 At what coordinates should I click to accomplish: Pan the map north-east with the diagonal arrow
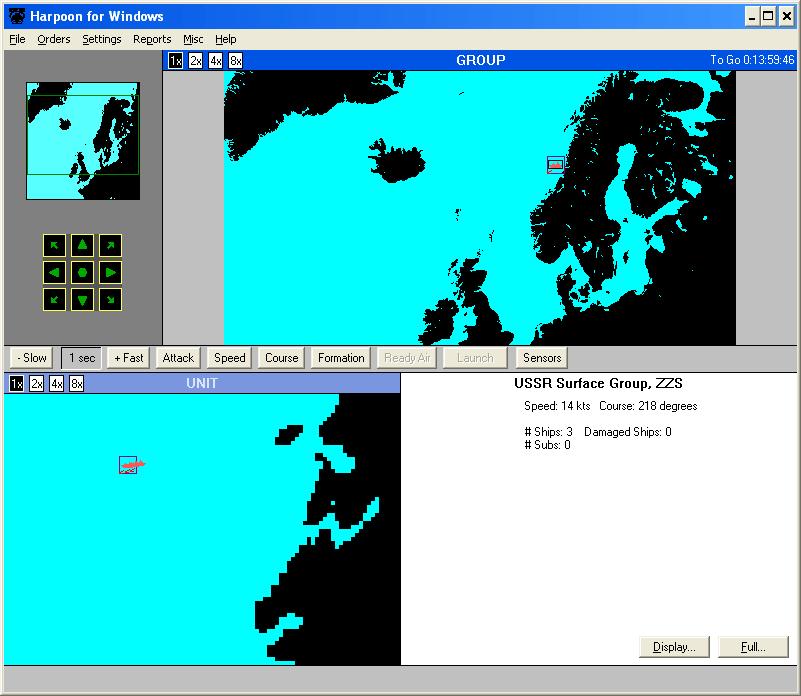(110, 245)
